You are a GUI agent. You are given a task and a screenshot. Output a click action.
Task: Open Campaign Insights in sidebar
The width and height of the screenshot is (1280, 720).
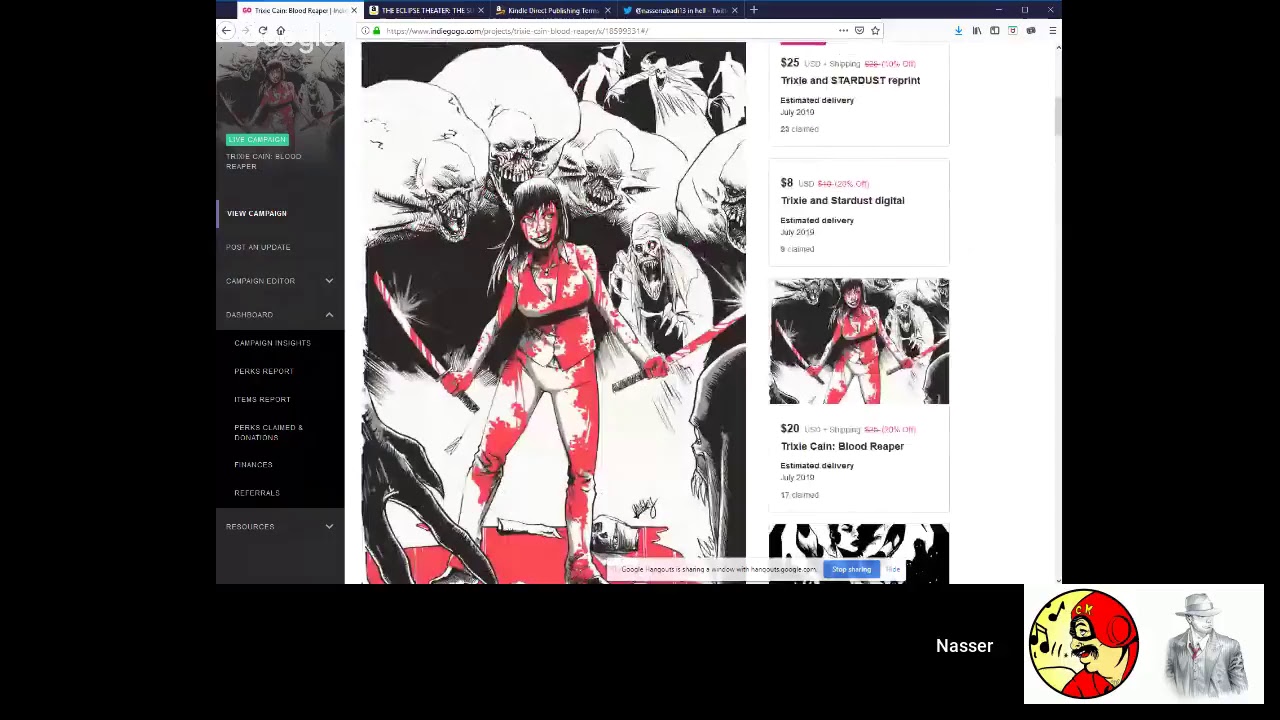click(272, 343)
